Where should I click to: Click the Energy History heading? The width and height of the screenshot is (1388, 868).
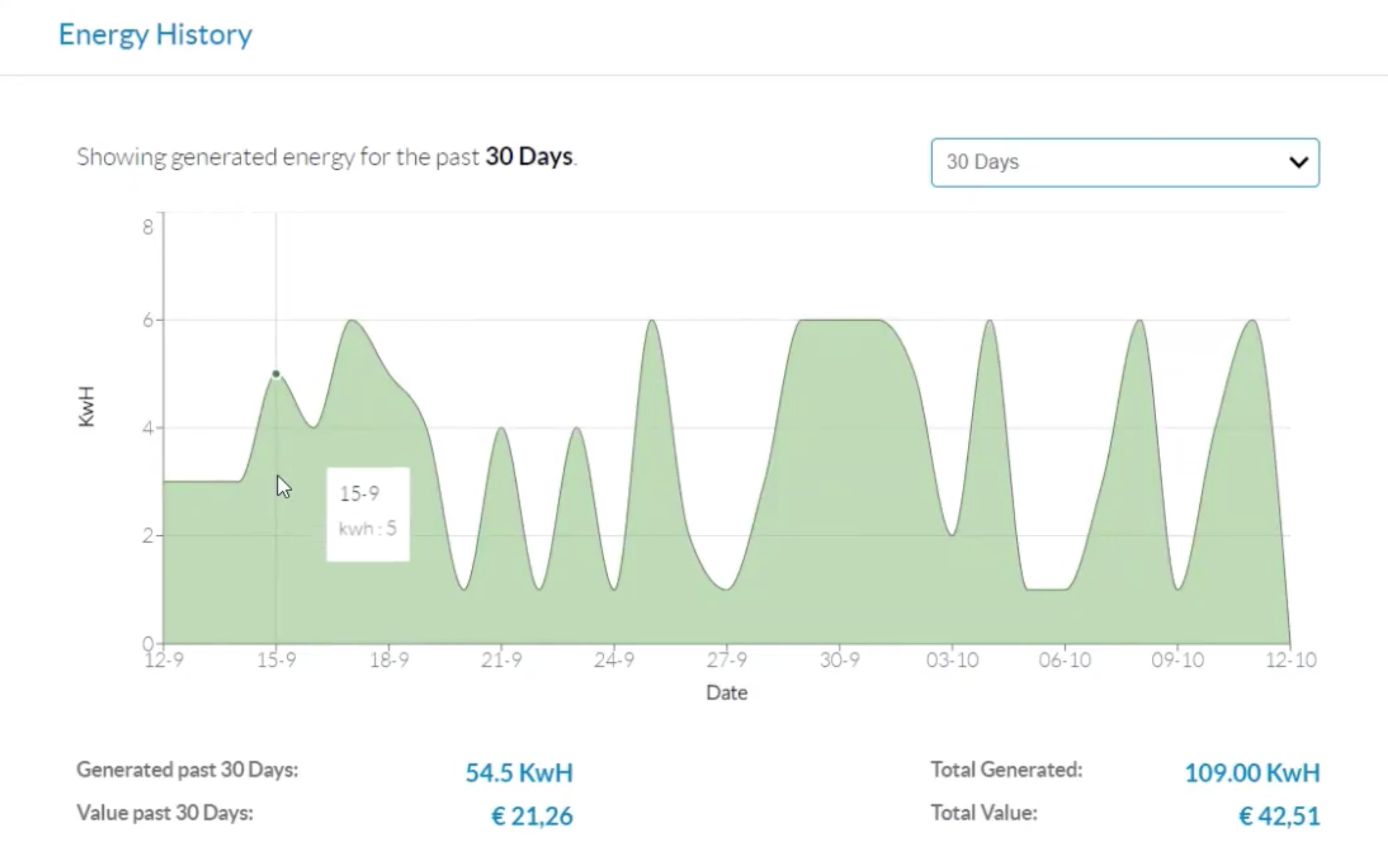[155, 34]
